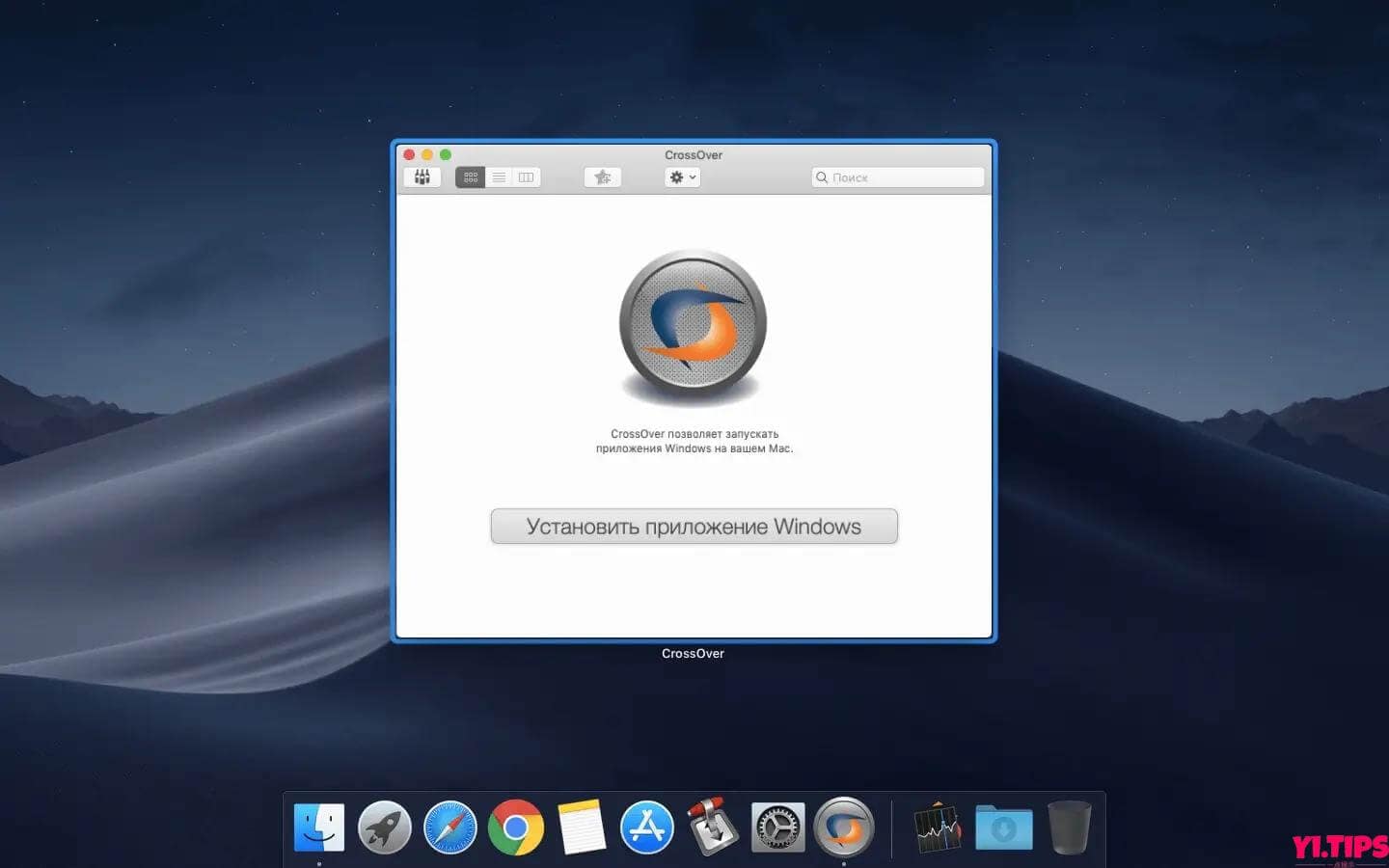Select the bottles manager icon in the toolbar

[422, 176]
